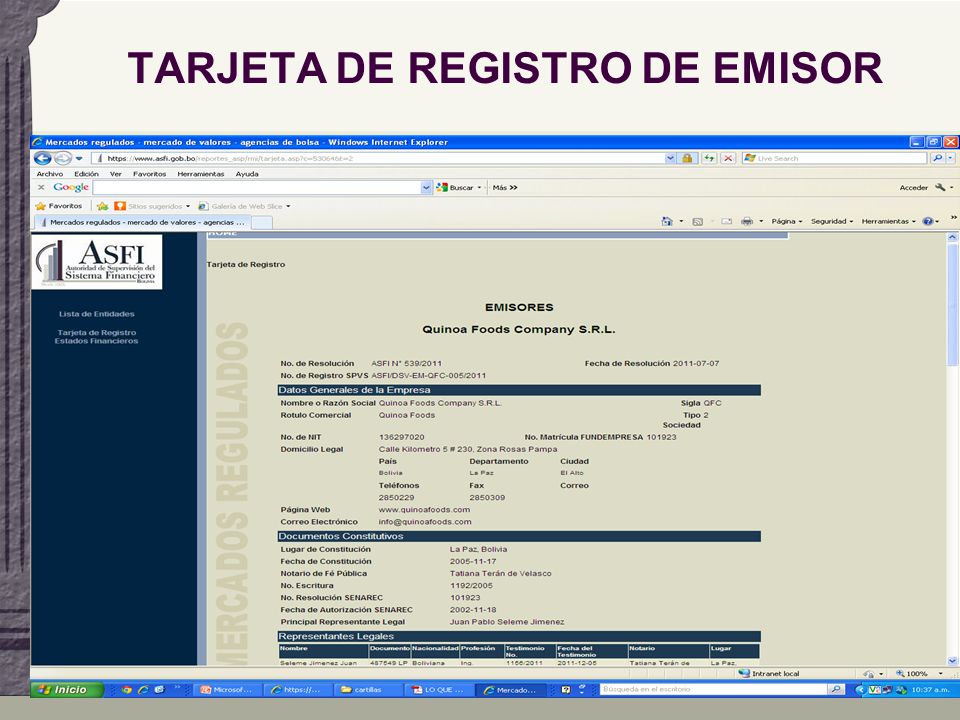The height and width of the screenshot is (720, 960).
Task: Click the Live Search box
Action: click(x=835, y=159)
